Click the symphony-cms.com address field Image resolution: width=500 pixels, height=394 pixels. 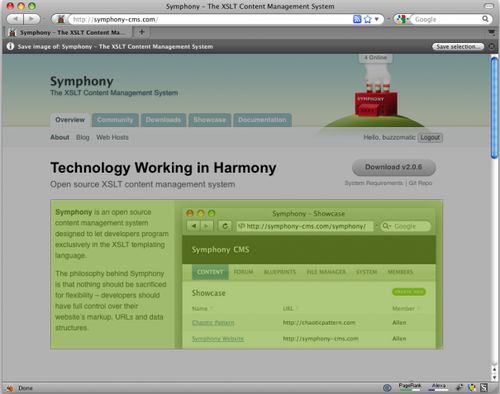coord(210,19)
